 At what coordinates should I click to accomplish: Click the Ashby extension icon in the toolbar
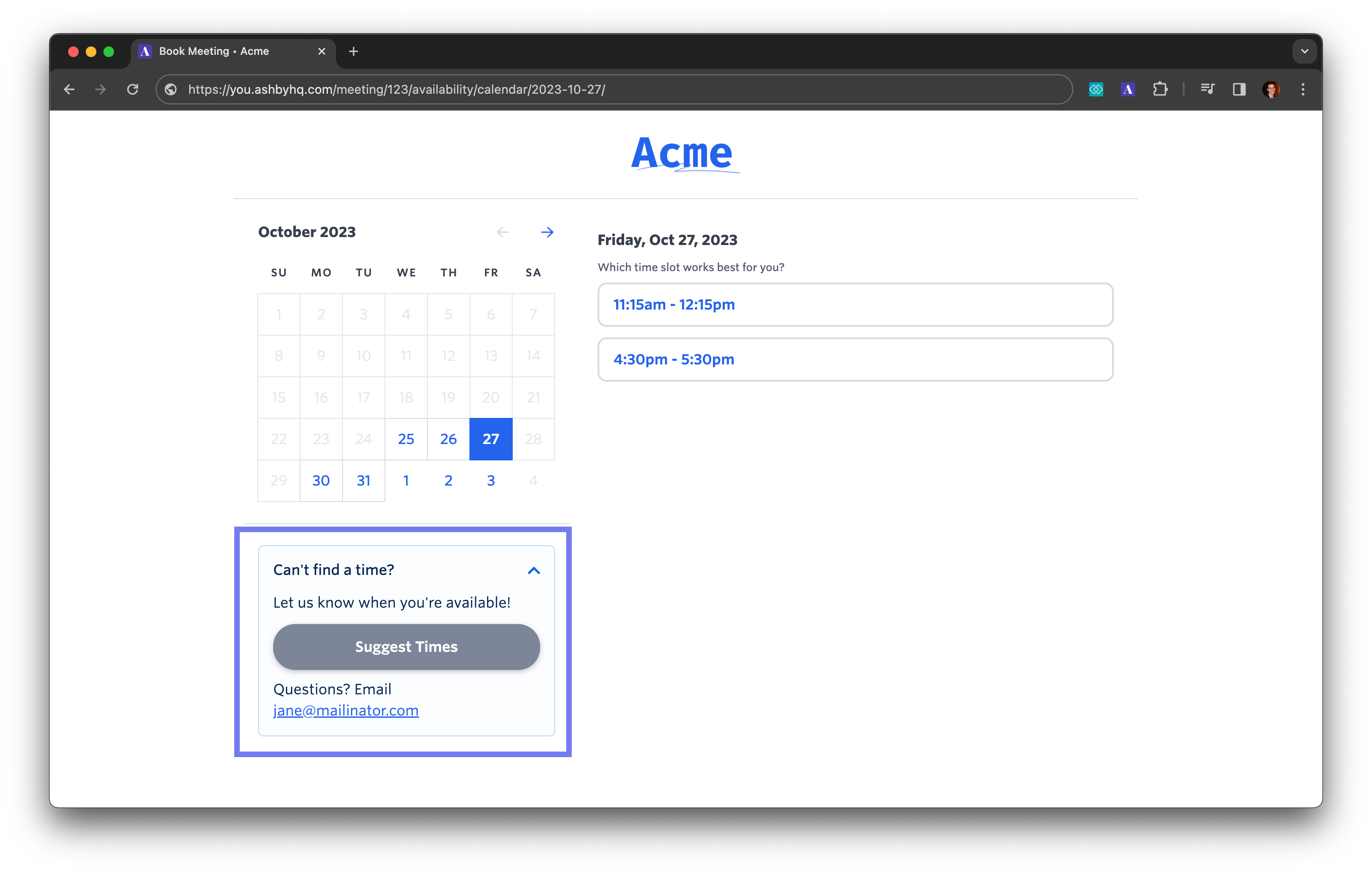pyautogui.click(x=1128, y=89)
